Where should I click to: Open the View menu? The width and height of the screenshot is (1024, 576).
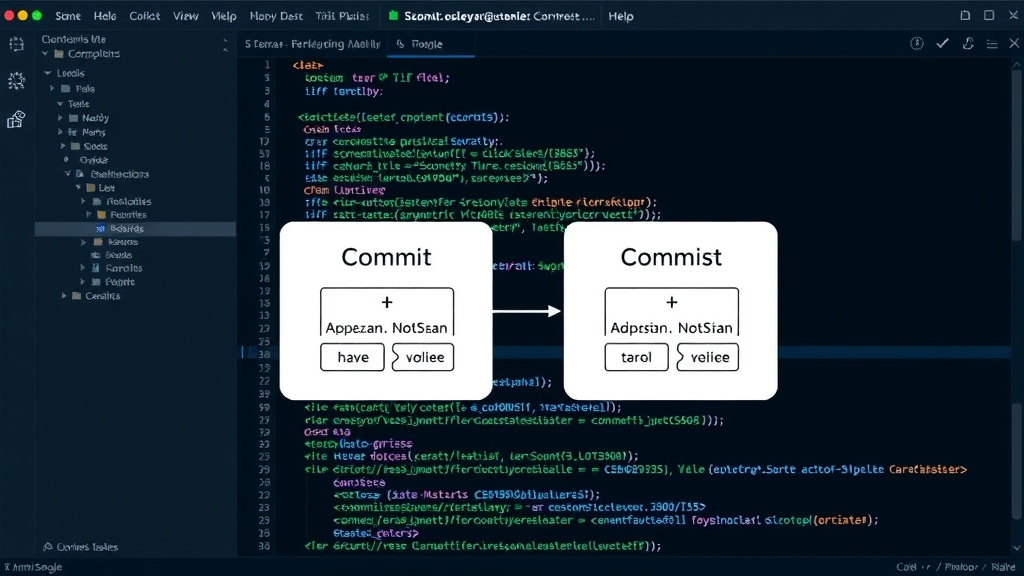(185, 16)
